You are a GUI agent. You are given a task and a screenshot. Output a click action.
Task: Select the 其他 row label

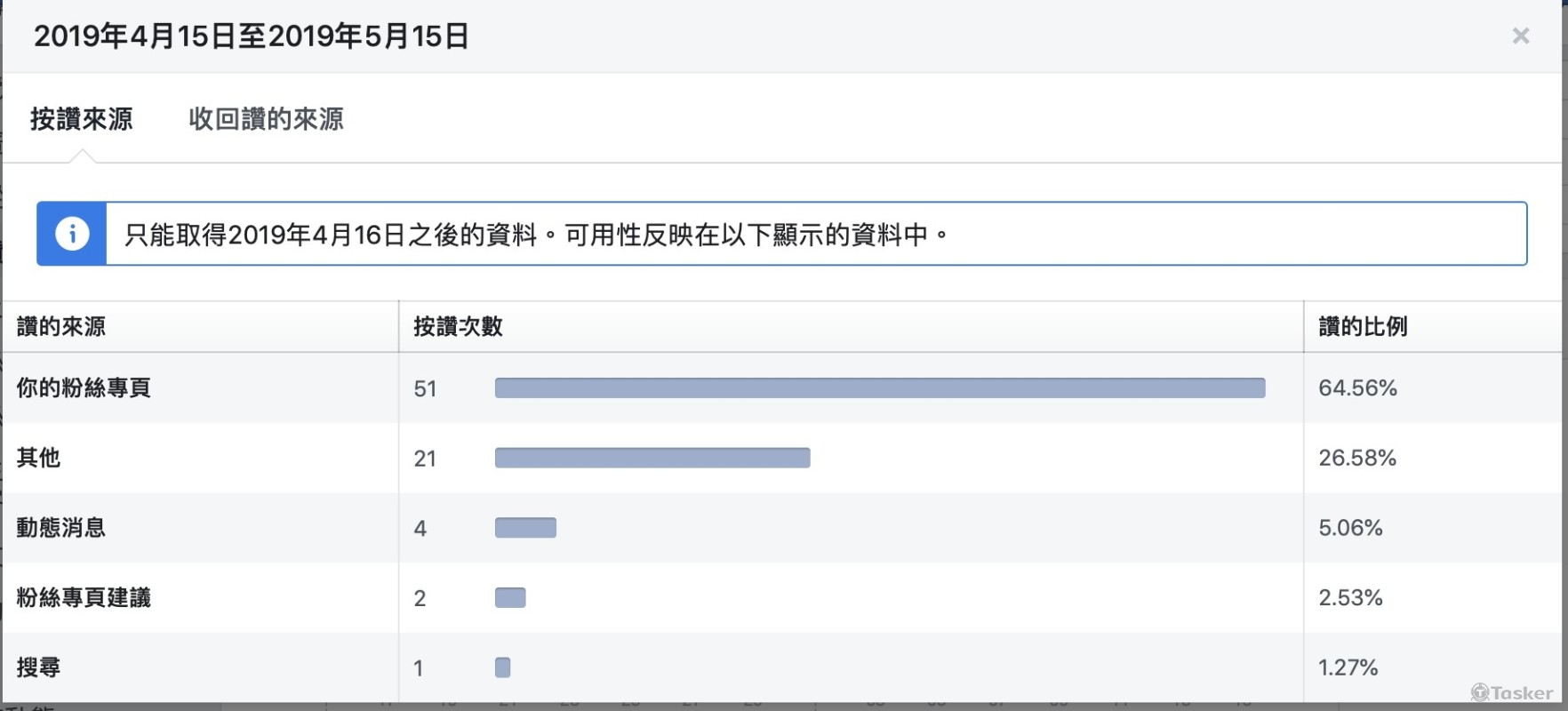37,458
